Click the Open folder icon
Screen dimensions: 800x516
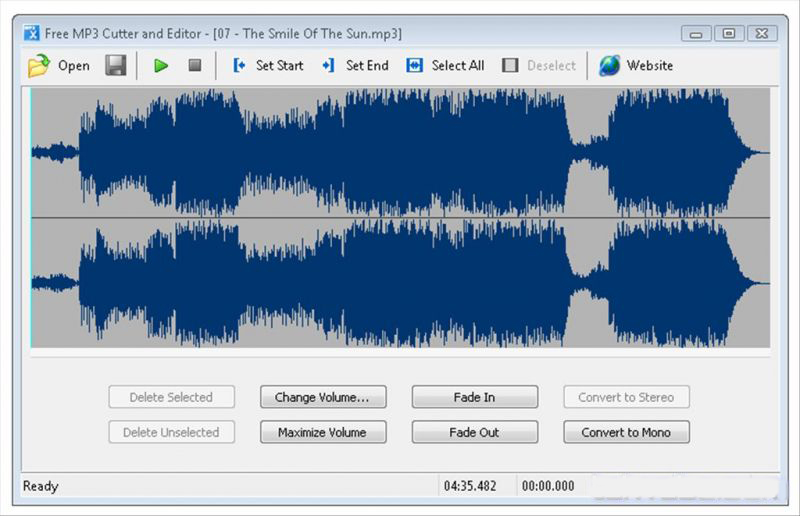point(39,66)
